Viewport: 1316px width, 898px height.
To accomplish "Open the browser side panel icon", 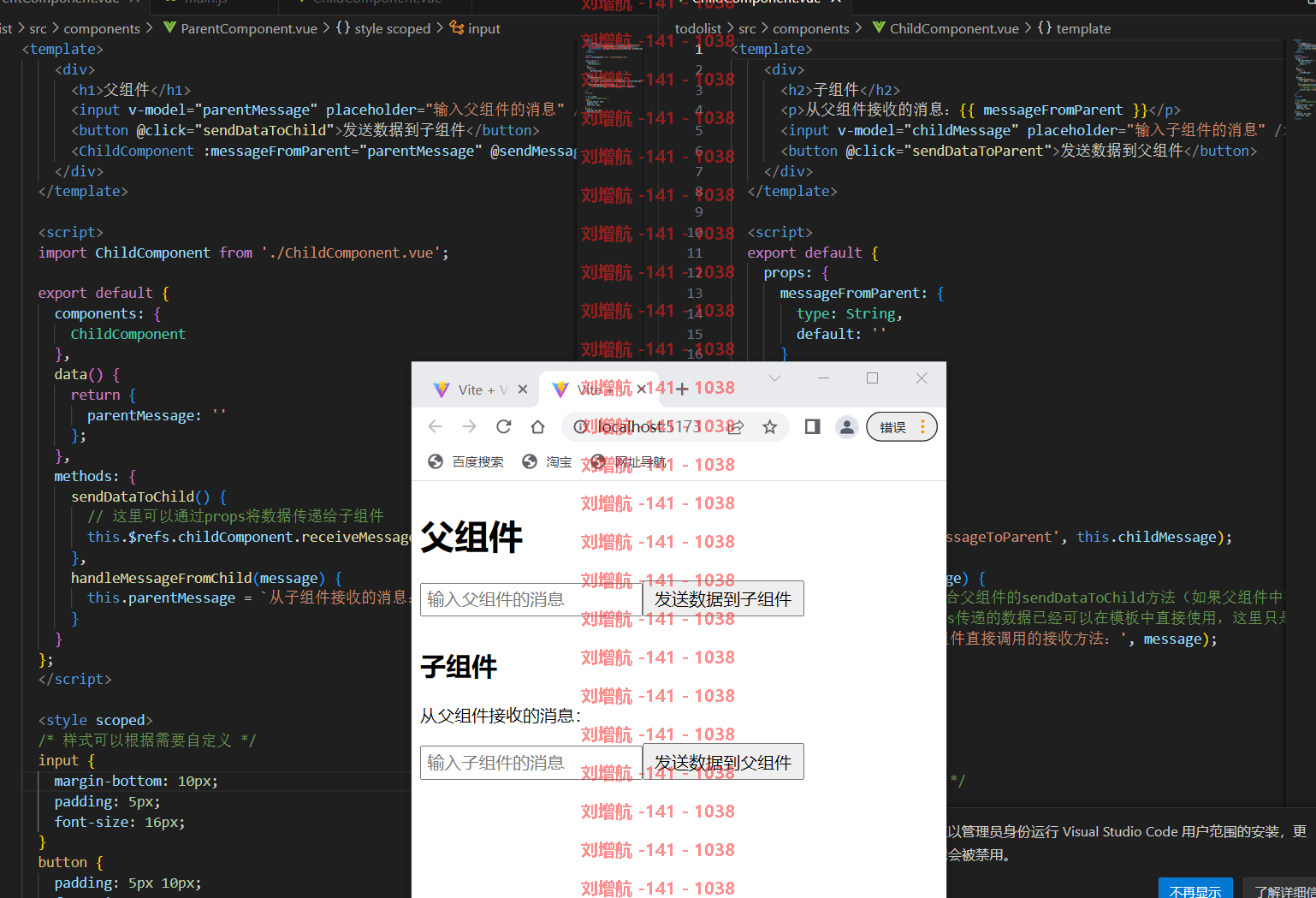I will pos(813,426).
